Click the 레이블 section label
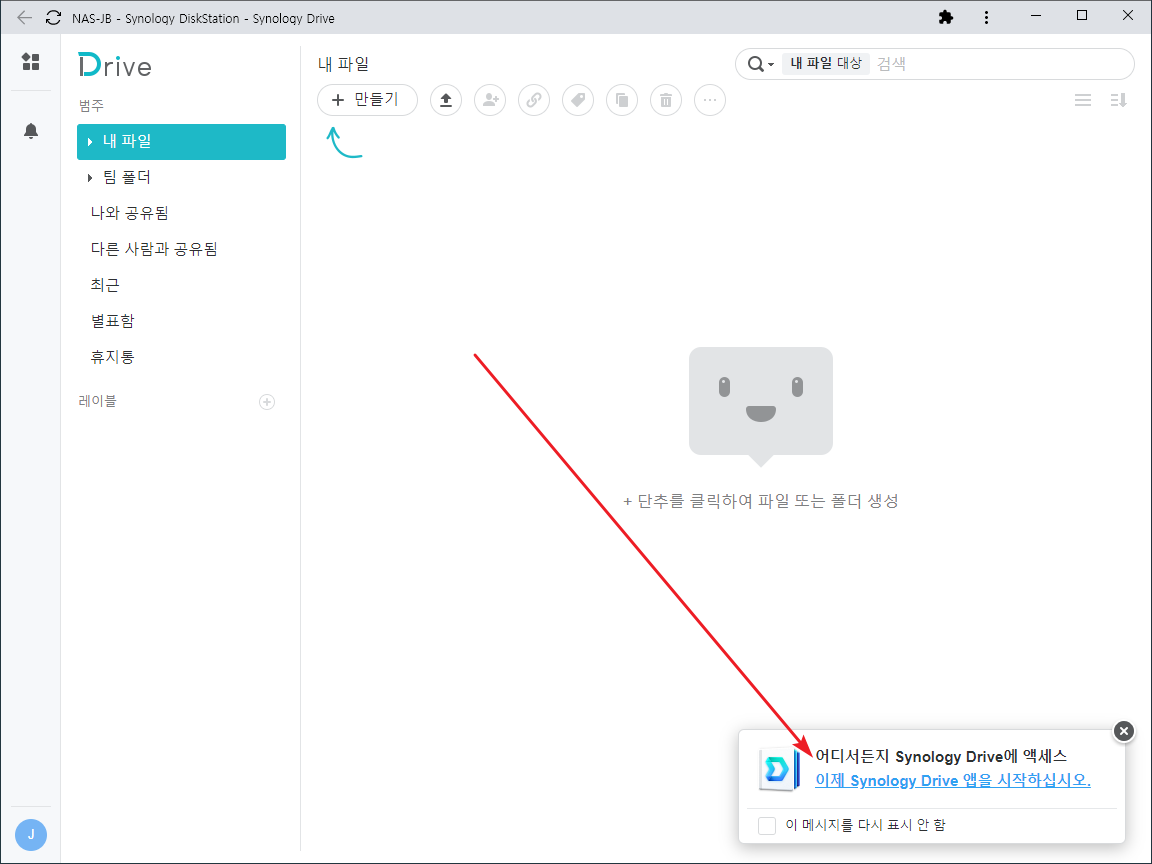Viewport: 1152px width, 864px height. click(97, 401)
